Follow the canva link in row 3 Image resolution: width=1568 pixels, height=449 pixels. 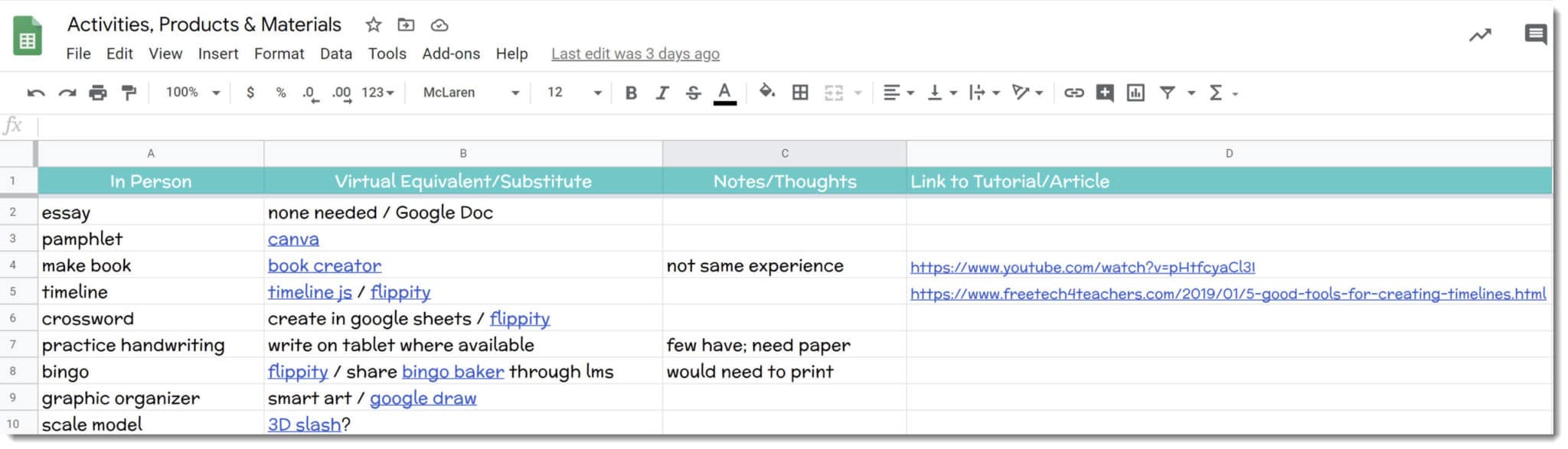(293, 239)
